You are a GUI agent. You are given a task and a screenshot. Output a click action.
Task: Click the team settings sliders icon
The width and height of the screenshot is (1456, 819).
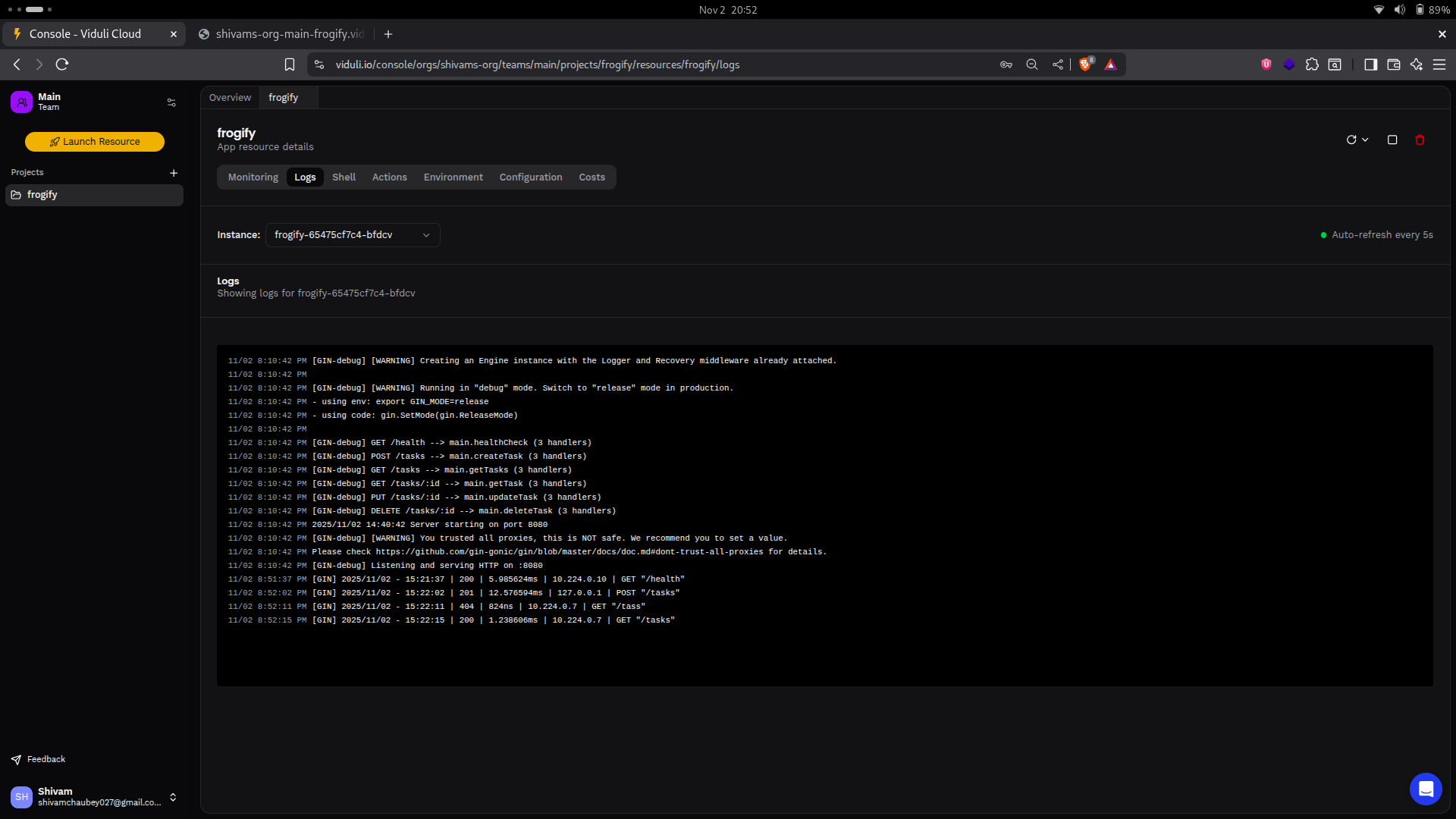[x=171, y=102]
